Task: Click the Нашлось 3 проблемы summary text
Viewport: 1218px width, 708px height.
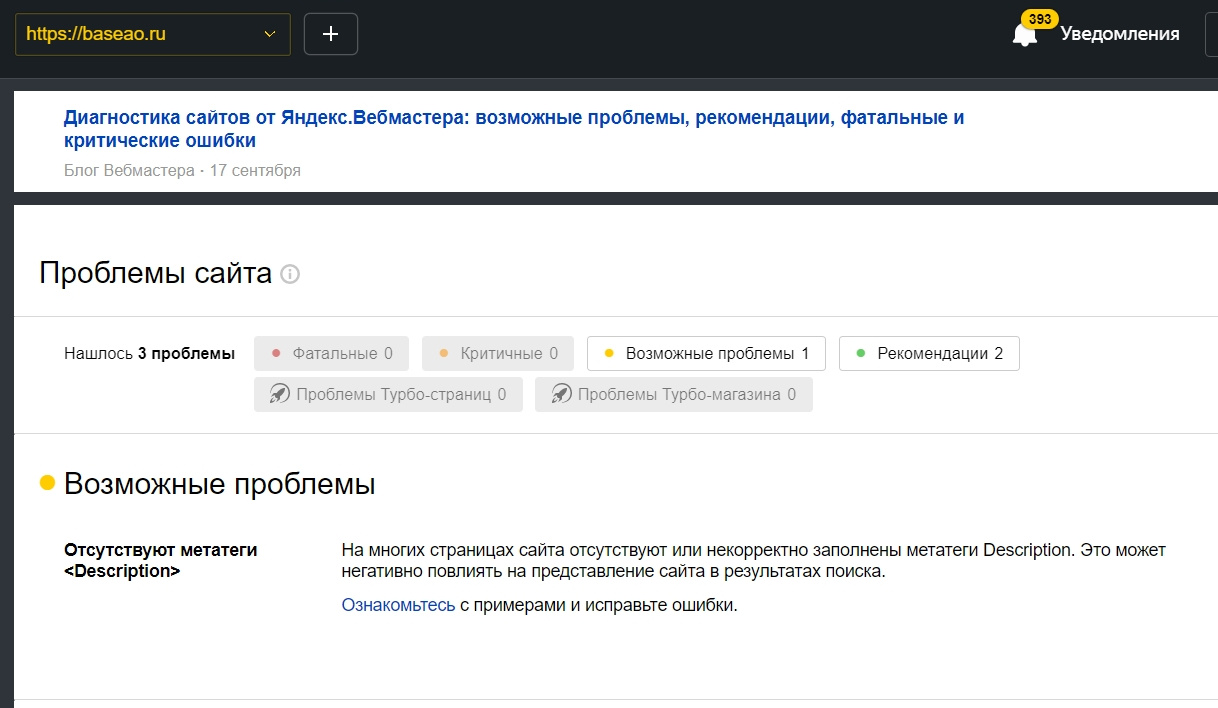Action: [x=149, y=354]
